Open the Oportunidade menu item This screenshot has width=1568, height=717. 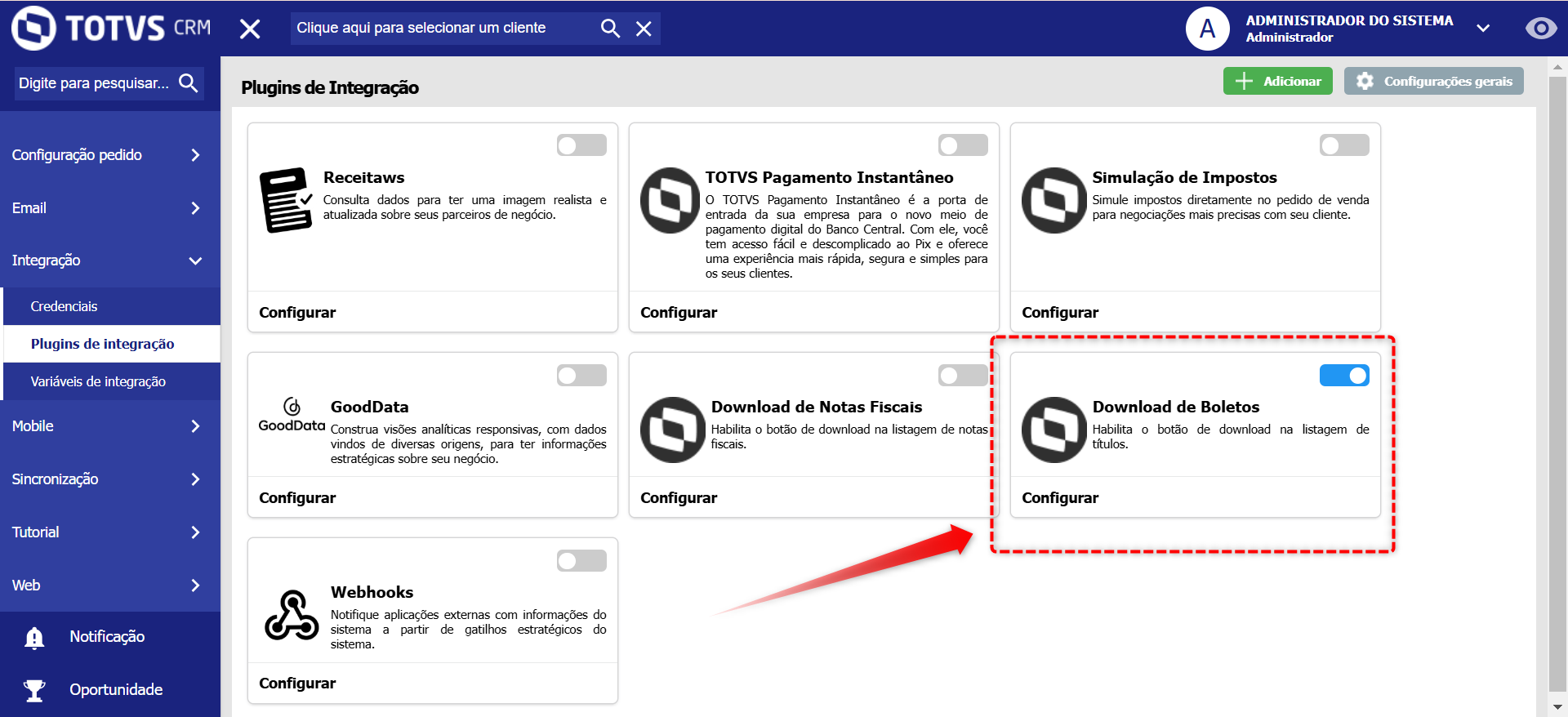(x=110, y=690)
